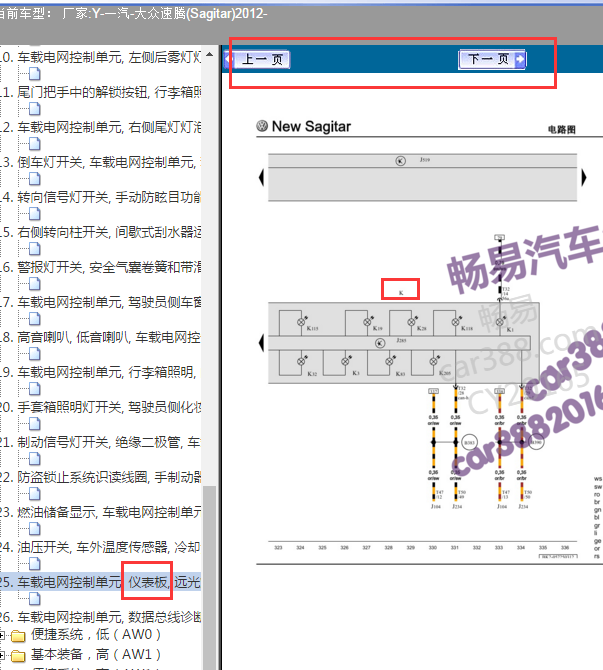Viewport: 603px width, 670px height.
Task: Open document icon under item 25 仪表板
Action: (35, 599)
